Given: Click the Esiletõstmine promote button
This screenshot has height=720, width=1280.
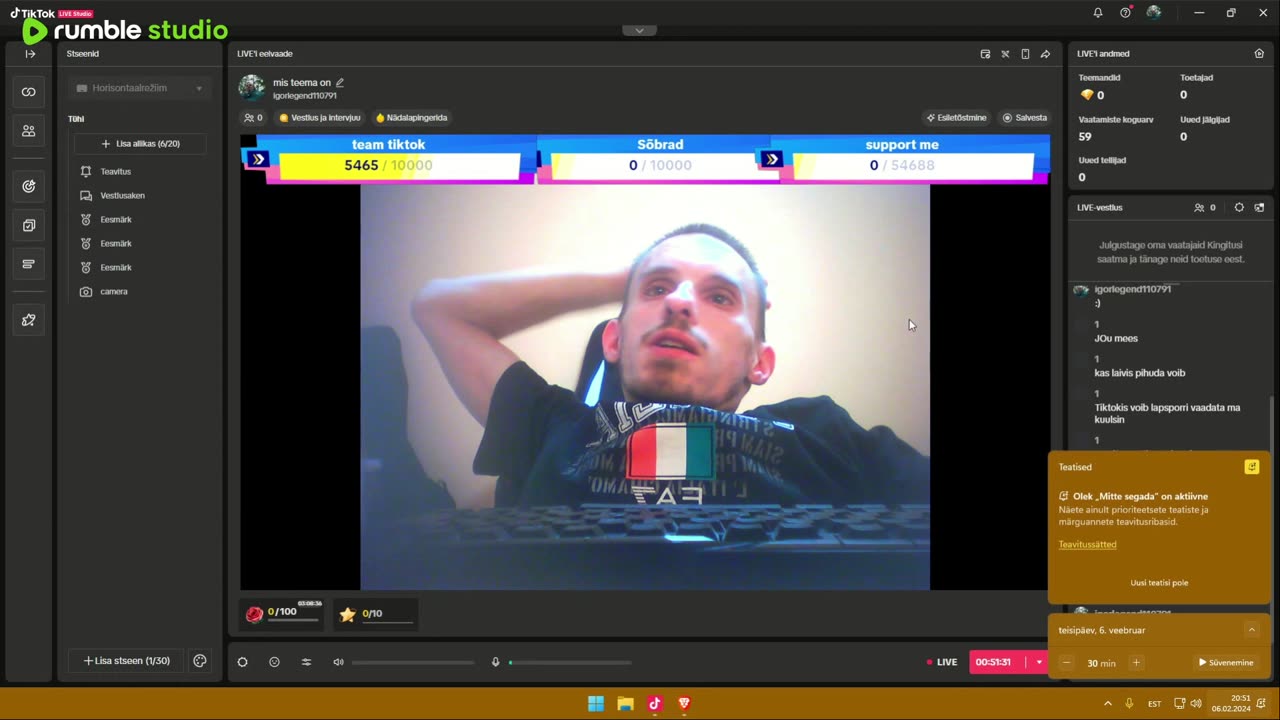Looking at the screenshot, I should (956, 118).
